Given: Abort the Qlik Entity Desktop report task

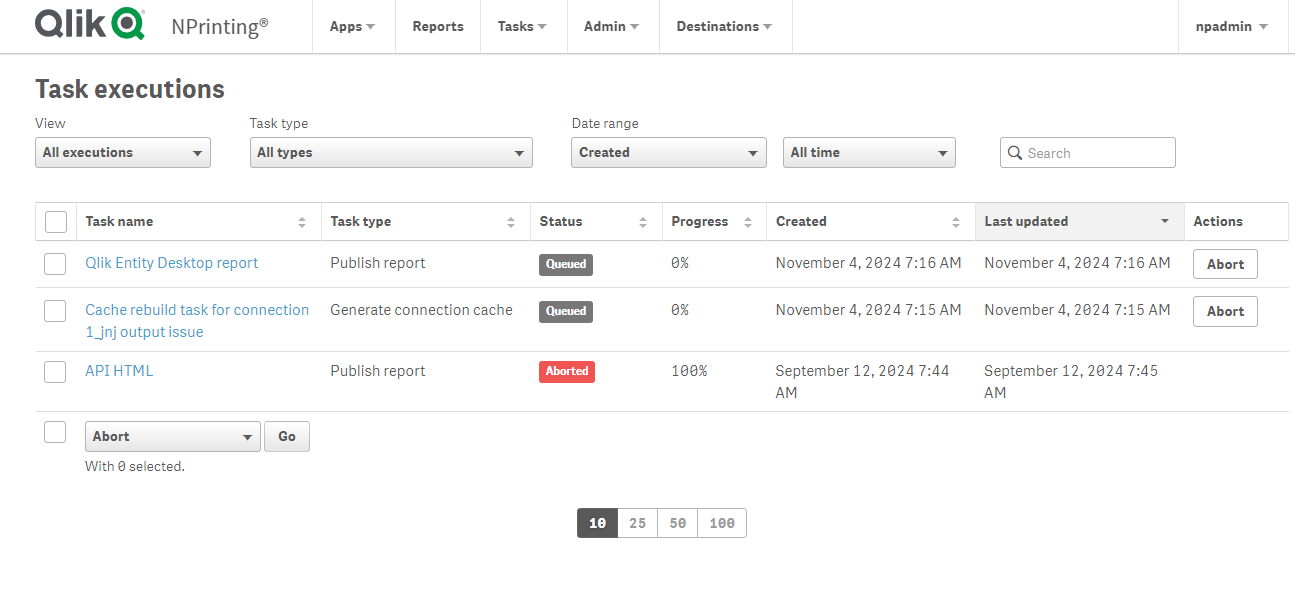Looking at the screenshot, I should (1225, 264).
